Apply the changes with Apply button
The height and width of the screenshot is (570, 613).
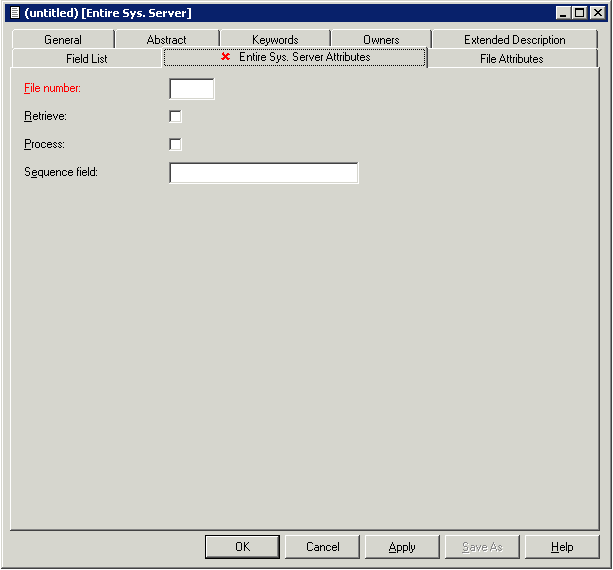tap(402, 547)
